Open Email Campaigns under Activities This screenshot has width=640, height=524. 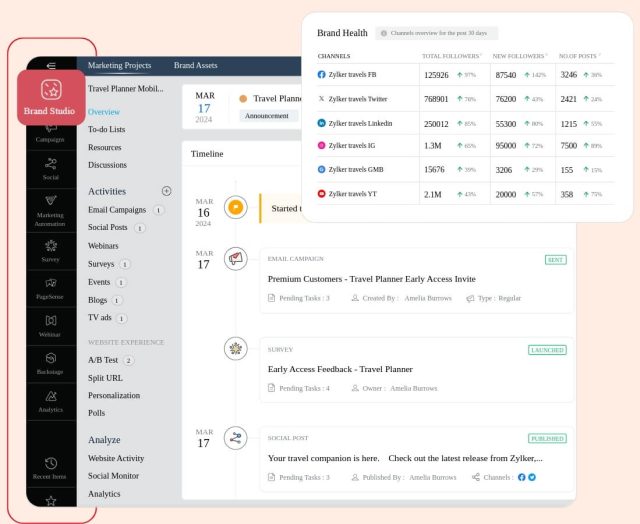117,210
